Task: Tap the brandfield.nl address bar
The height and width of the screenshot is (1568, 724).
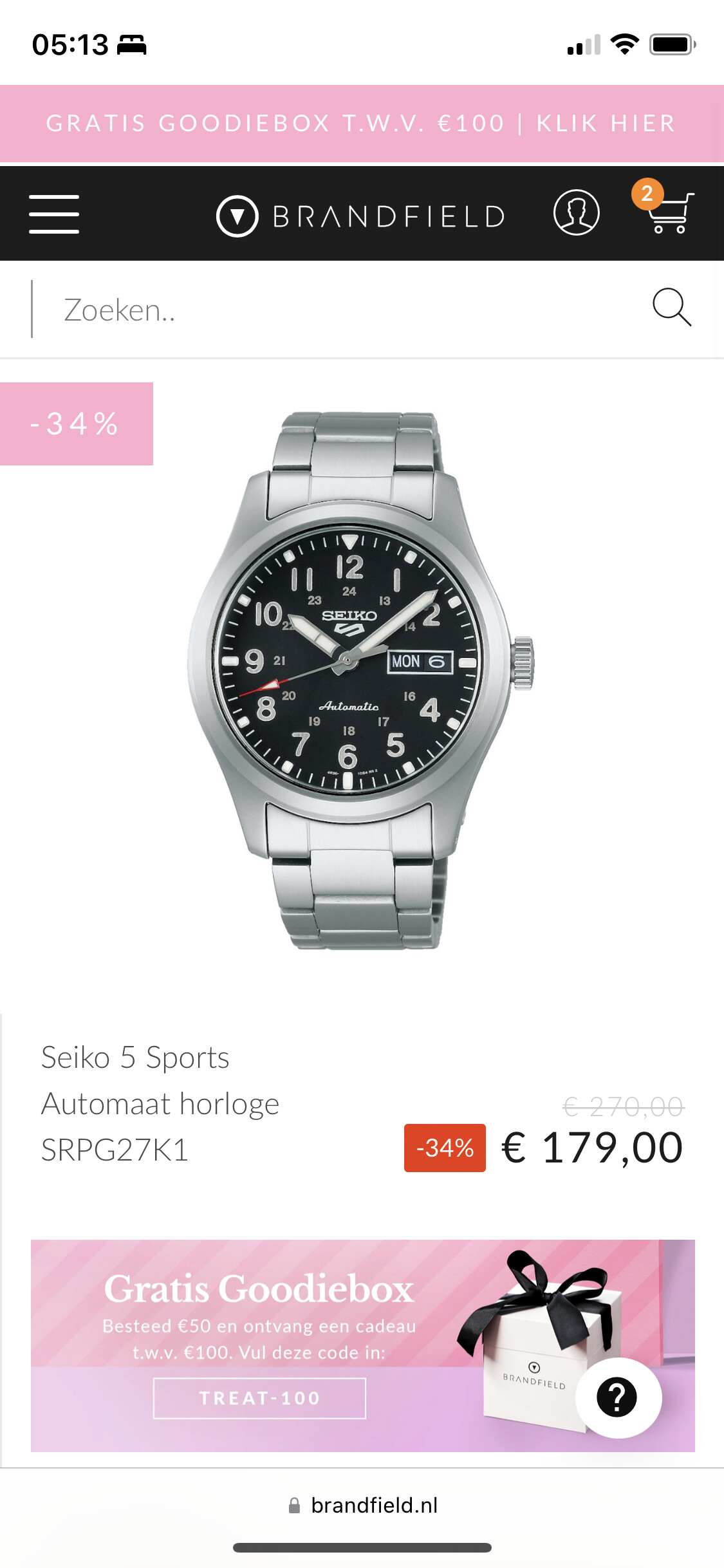Action: click(x=363, y=1506)
